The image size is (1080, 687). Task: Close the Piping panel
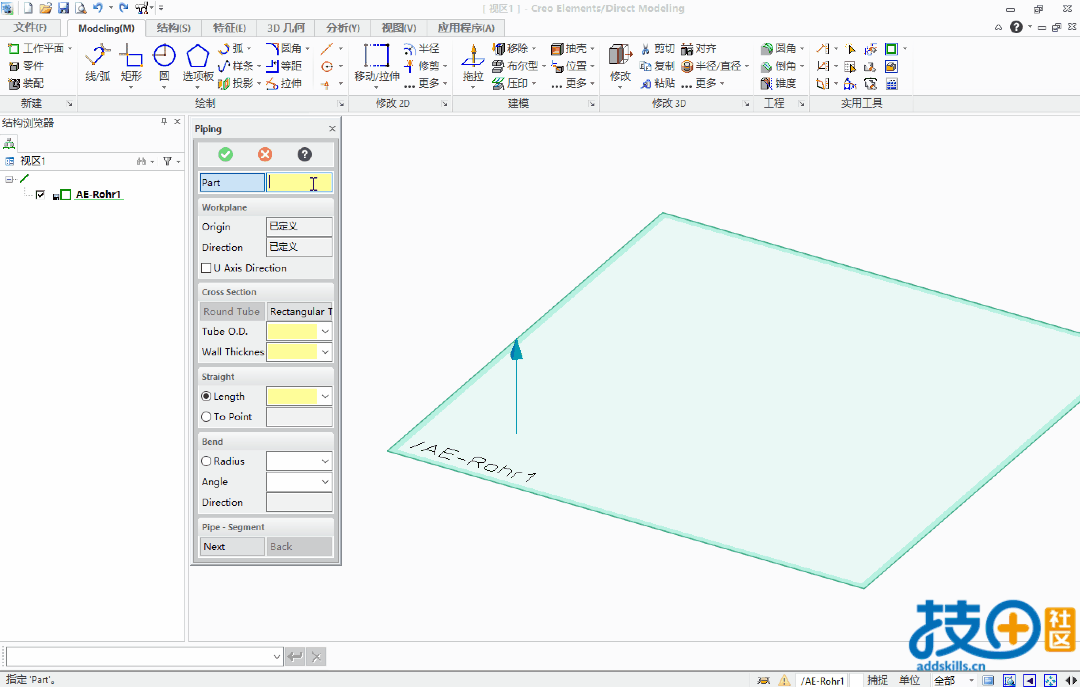(x=332, y=129)
